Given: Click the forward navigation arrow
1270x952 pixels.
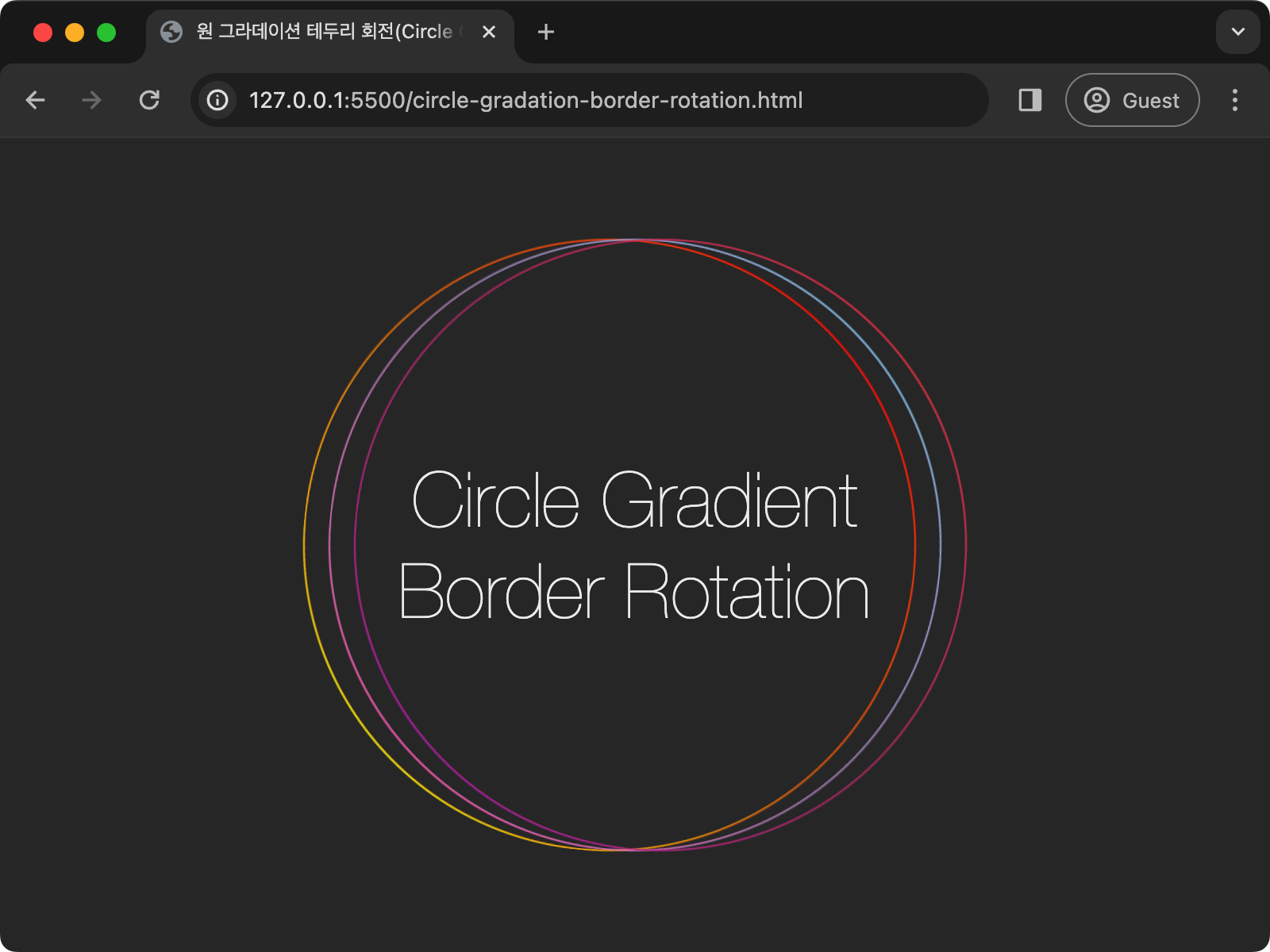Looking at the screenshot, I should (x=92, y=100).
